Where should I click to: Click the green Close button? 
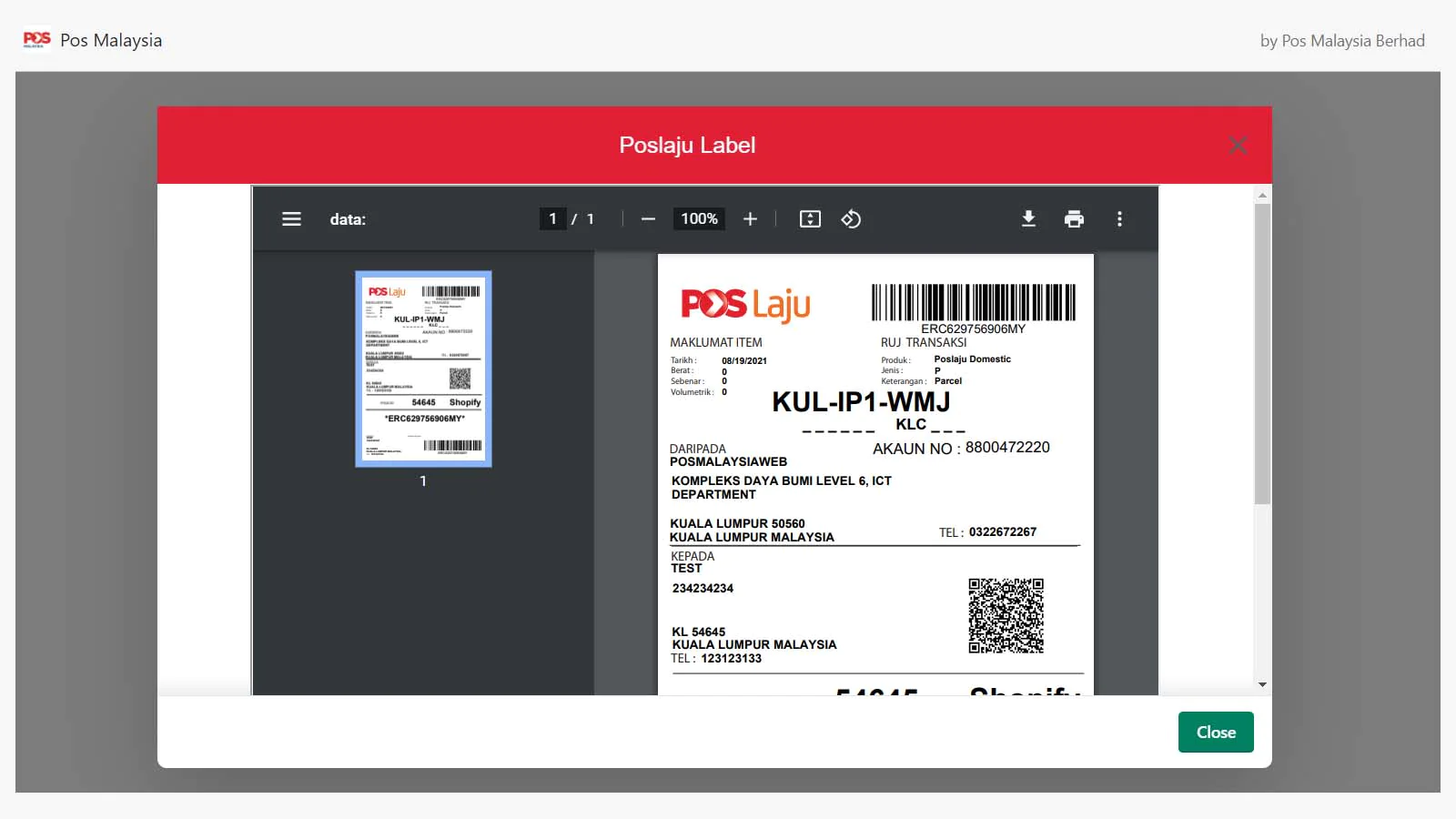coord(1216,733)
